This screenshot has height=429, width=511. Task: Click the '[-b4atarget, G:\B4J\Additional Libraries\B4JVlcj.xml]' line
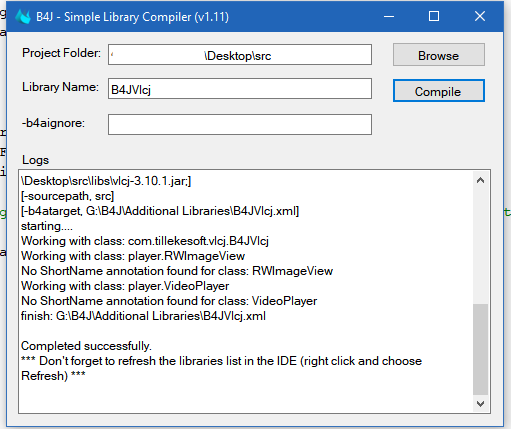[160, 211]
